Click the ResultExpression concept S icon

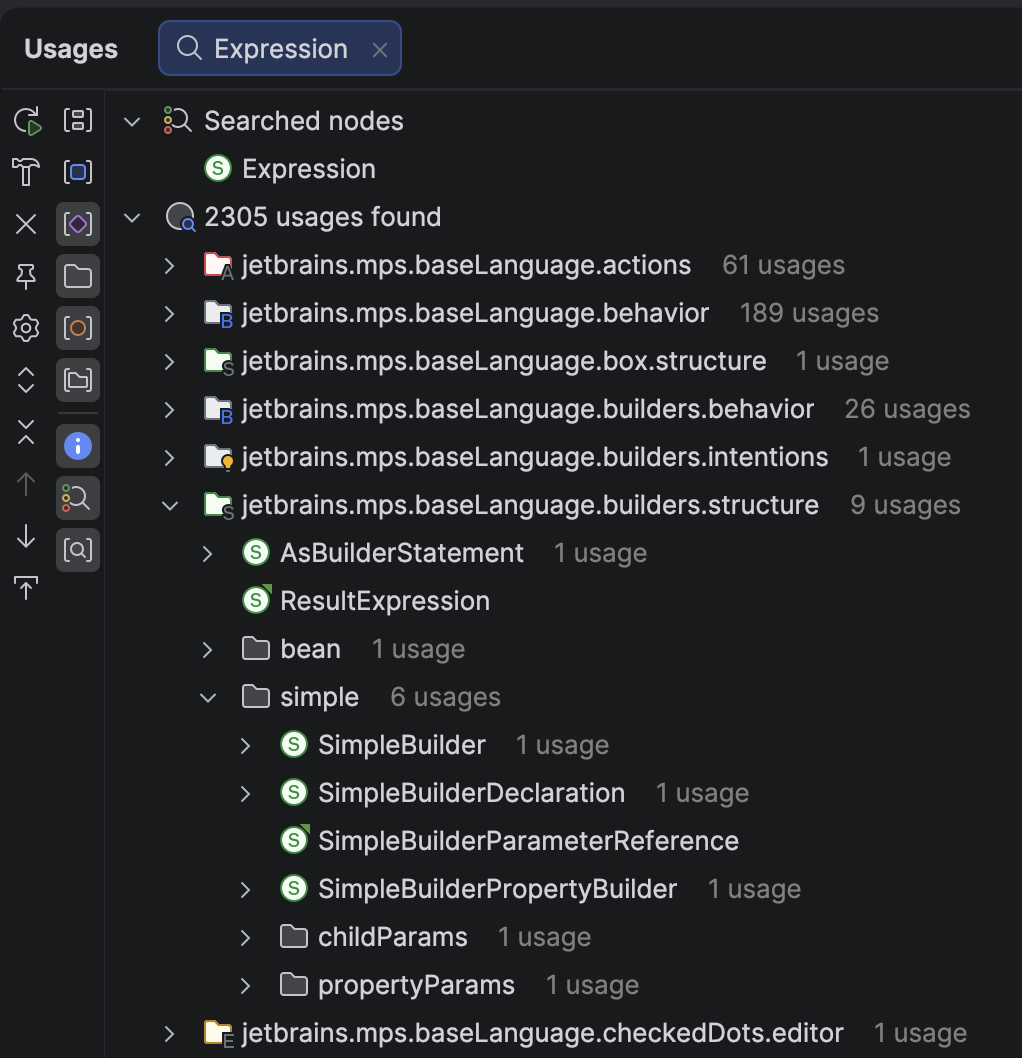256,600
